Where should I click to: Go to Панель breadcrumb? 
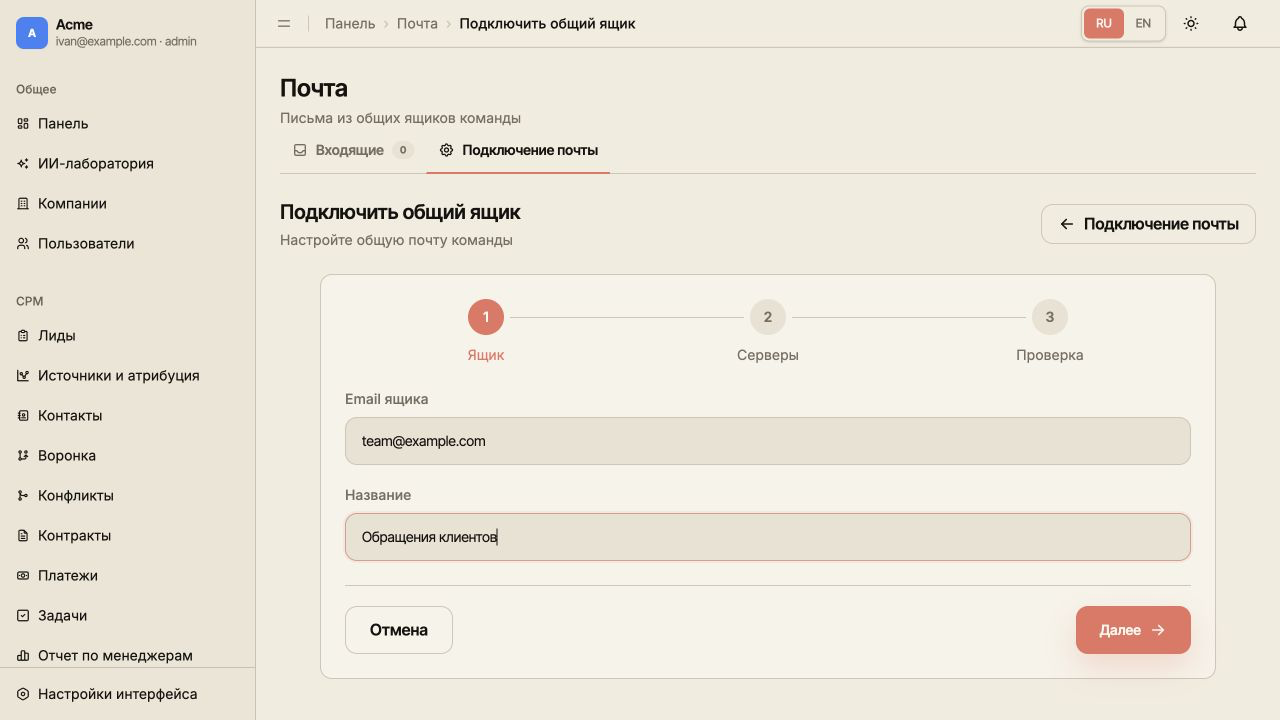point(350,23)
